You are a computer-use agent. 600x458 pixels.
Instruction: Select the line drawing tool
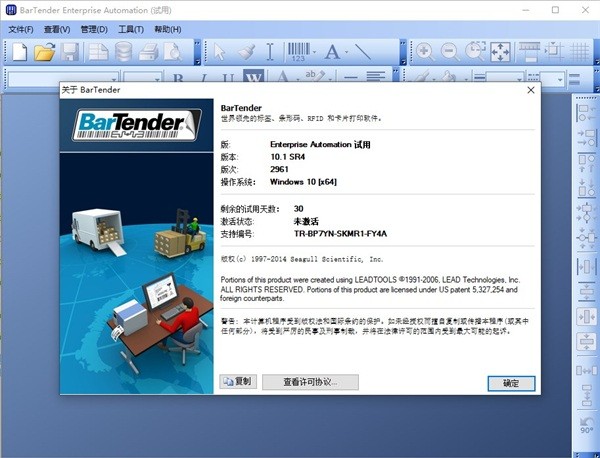click(x=363, y=51)
